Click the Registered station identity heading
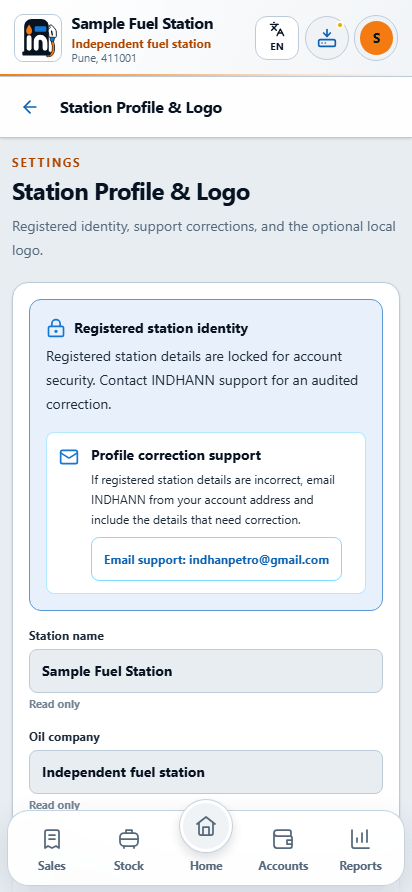This screenshot has width=412, height=892. coord(161,328)
